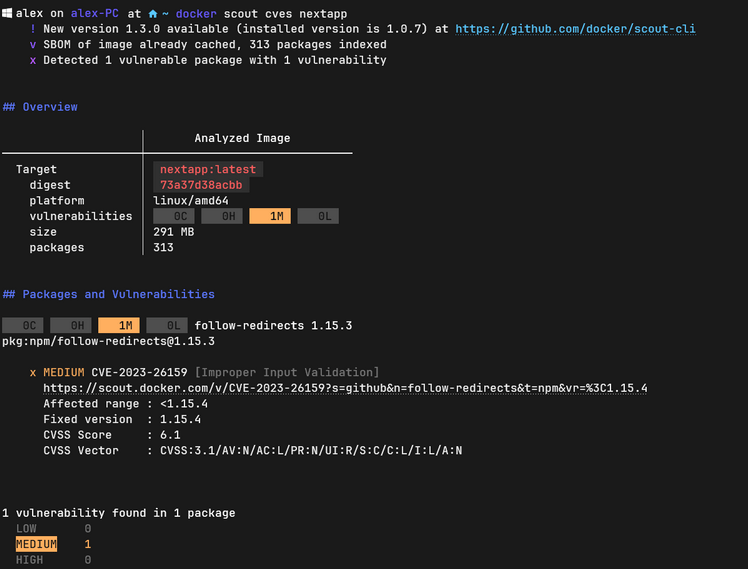The width and height of the screenshot is (748, 569).
Task: Click the 0L badge beside follow-redirects
Action: (x=167, y=325)
